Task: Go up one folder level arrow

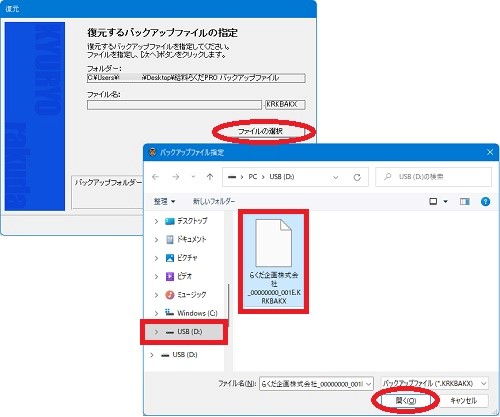Action: pos(210,177)
